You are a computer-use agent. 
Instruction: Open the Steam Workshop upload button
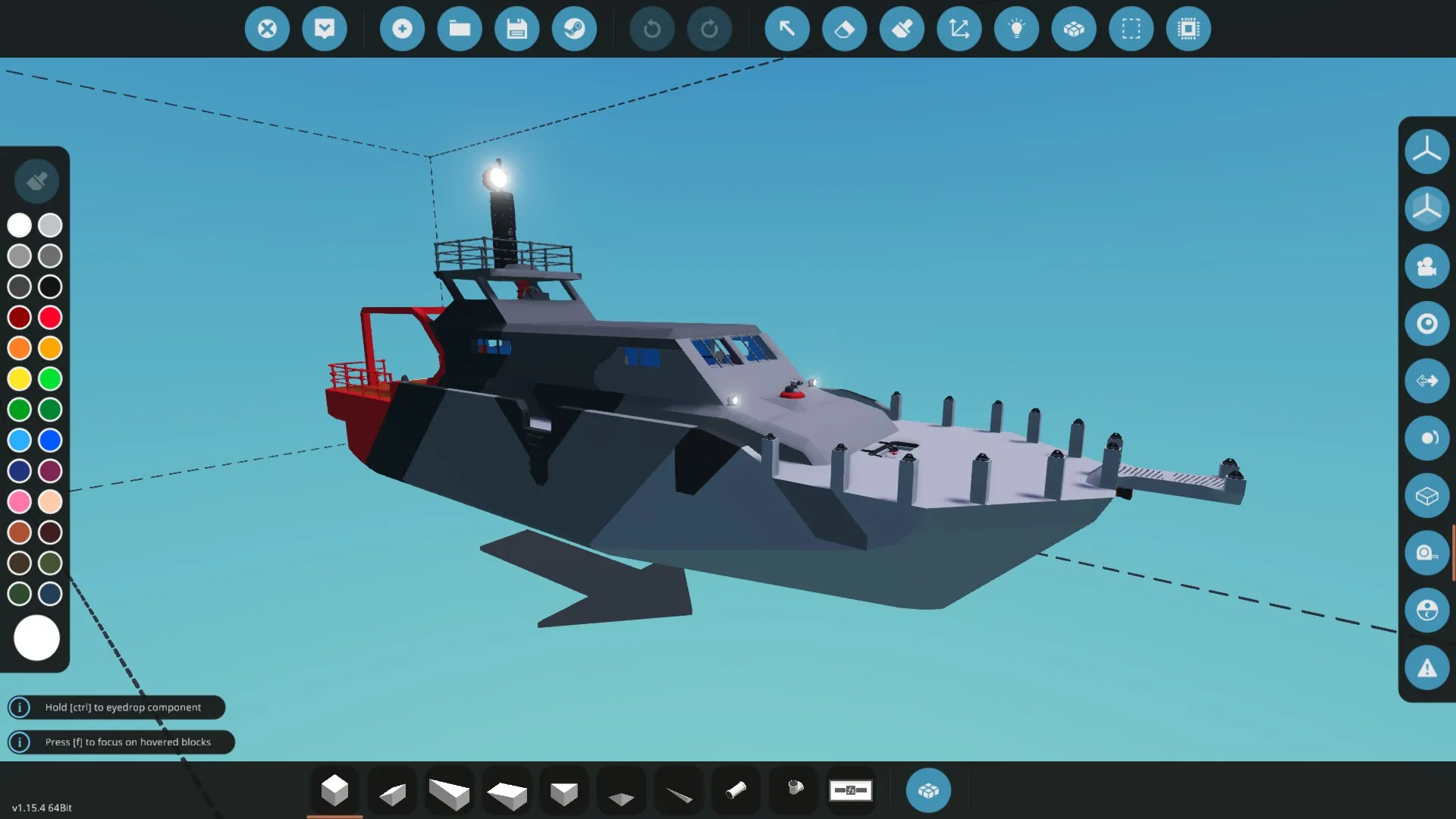(x=574, y=29)
